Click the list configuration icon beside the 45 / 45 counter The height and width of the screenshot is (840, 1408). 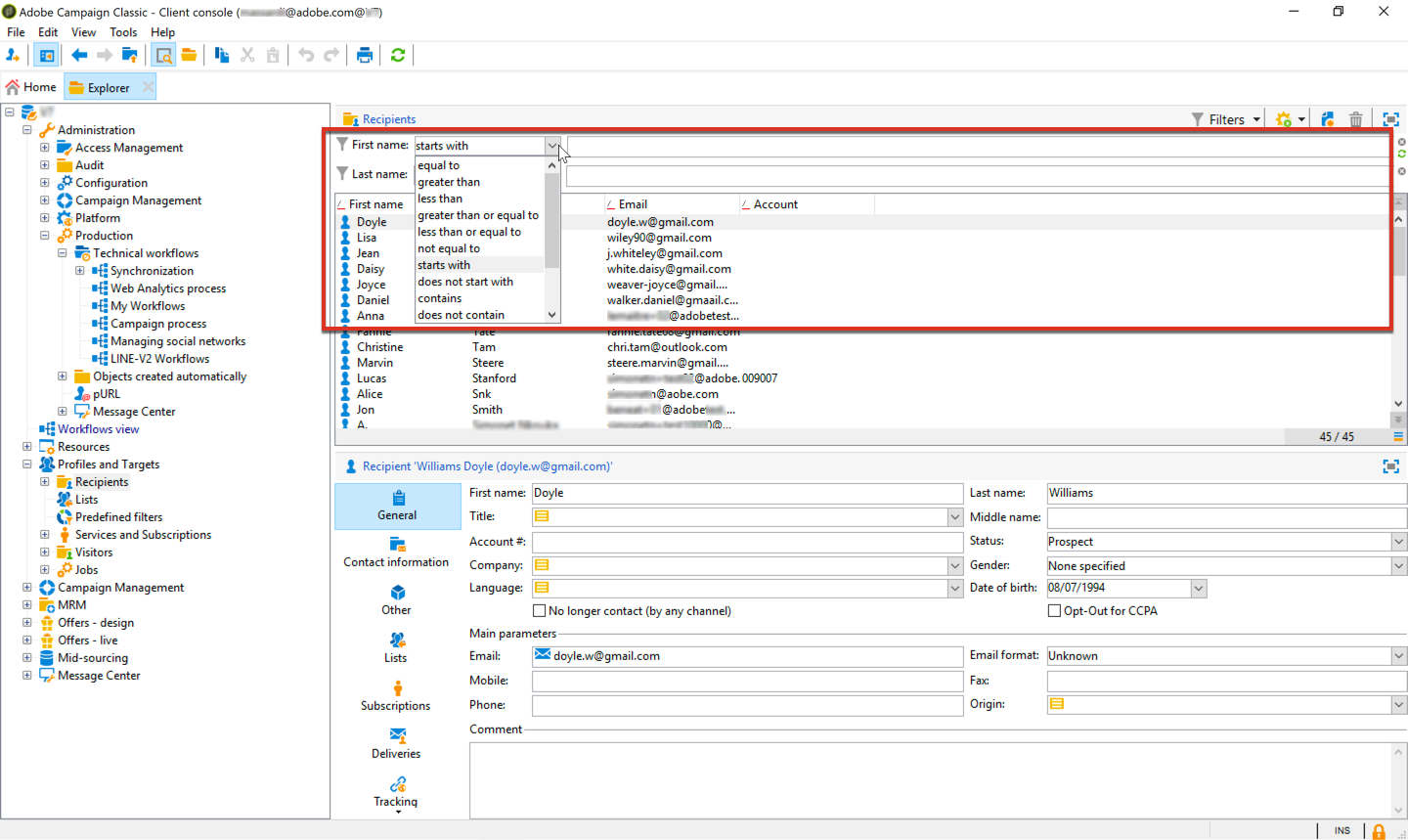pyautogui.click(x=1398, y=436)
